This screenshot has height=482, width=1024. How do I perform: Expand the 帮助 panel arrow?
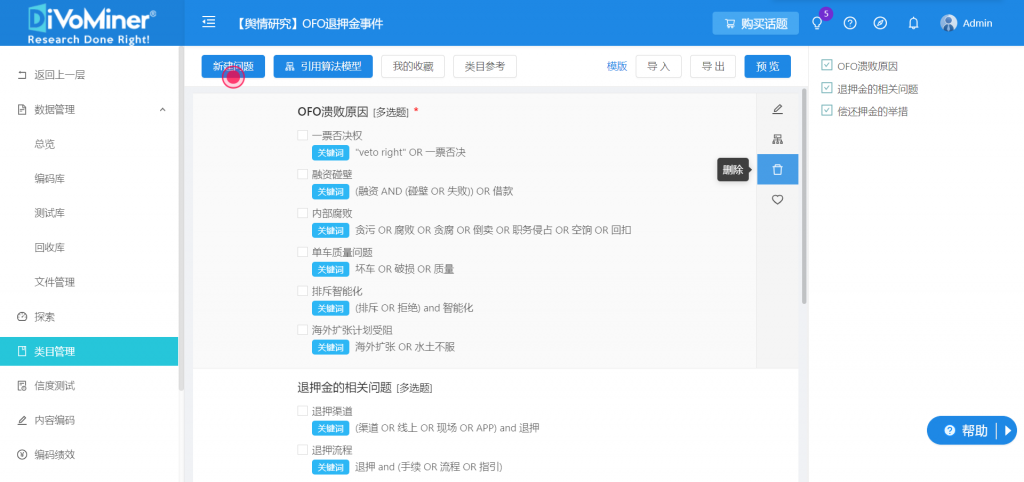tap(1008, 430)
